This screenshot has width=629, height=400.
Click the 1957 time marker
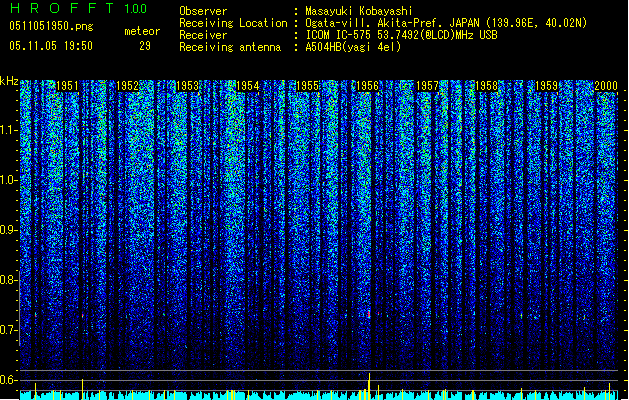tap(427, 86)
